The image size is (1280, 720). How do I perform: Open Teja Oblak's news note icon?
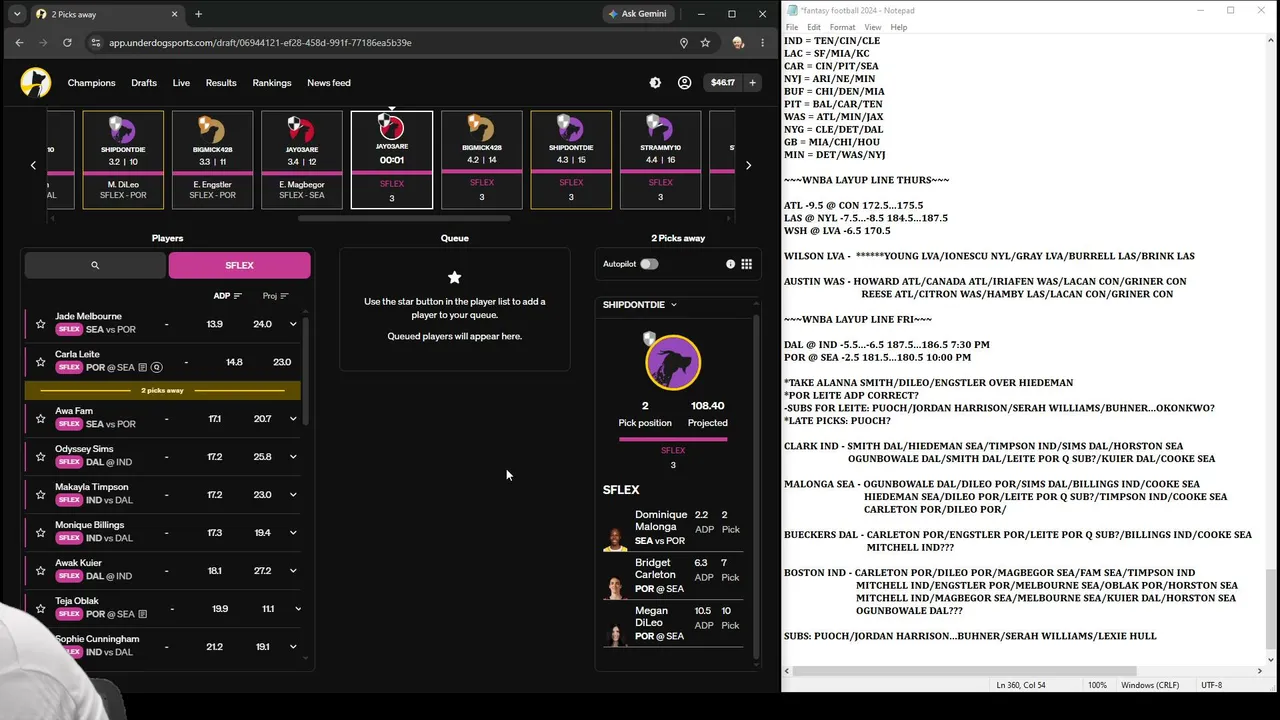pyautogui.click(x=143, y=614)
